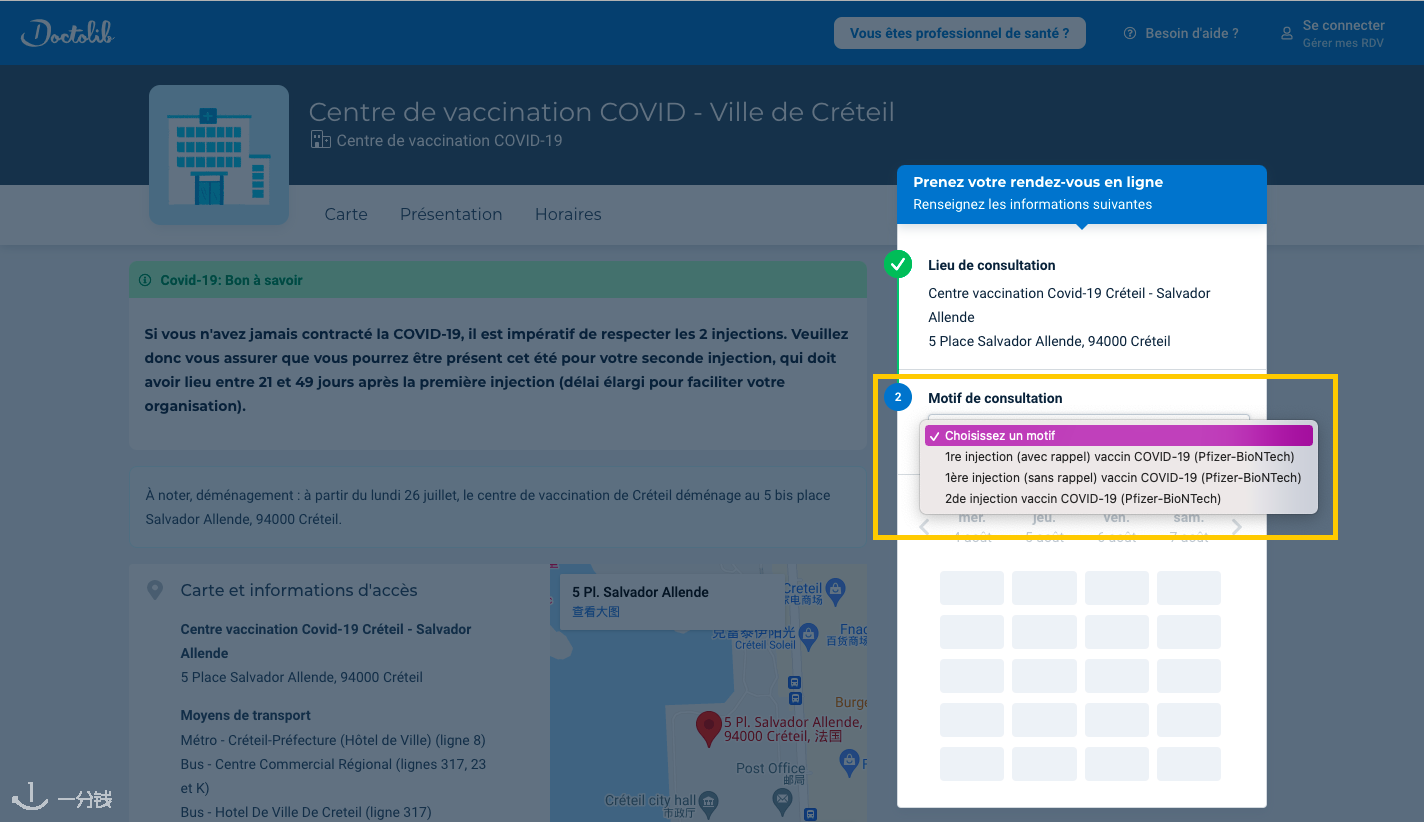The height and width of the screenshot is (822, 1424).
Task: Click the Bus - Hotel De Ville De Creteil text
Action: pyautogui.click(x=306, y=812)
